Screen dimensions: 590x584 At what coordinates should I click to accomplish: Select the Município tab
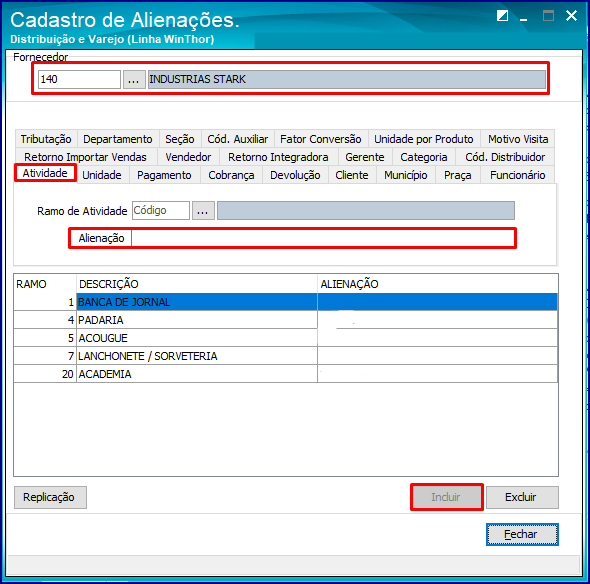406,175
